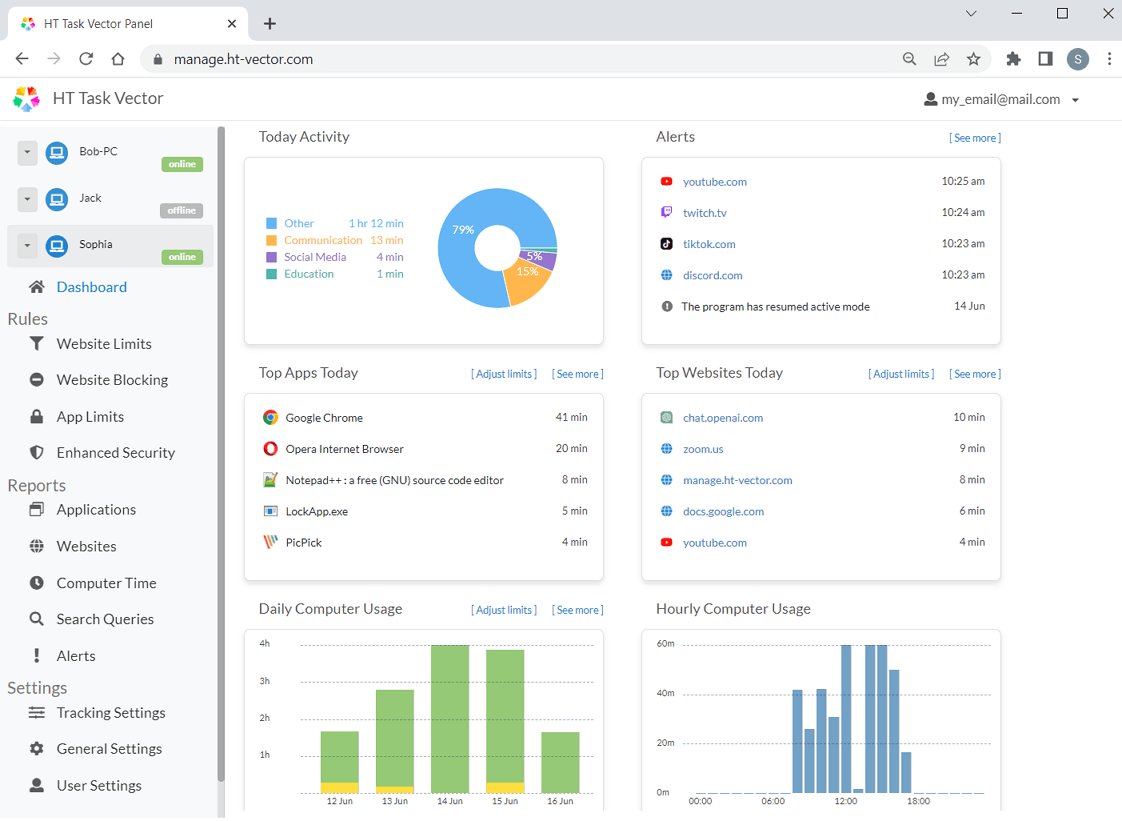
Task: Go to Tracking Settings in the sidebar
Action: pyautogui.click(x=110, y=713)
